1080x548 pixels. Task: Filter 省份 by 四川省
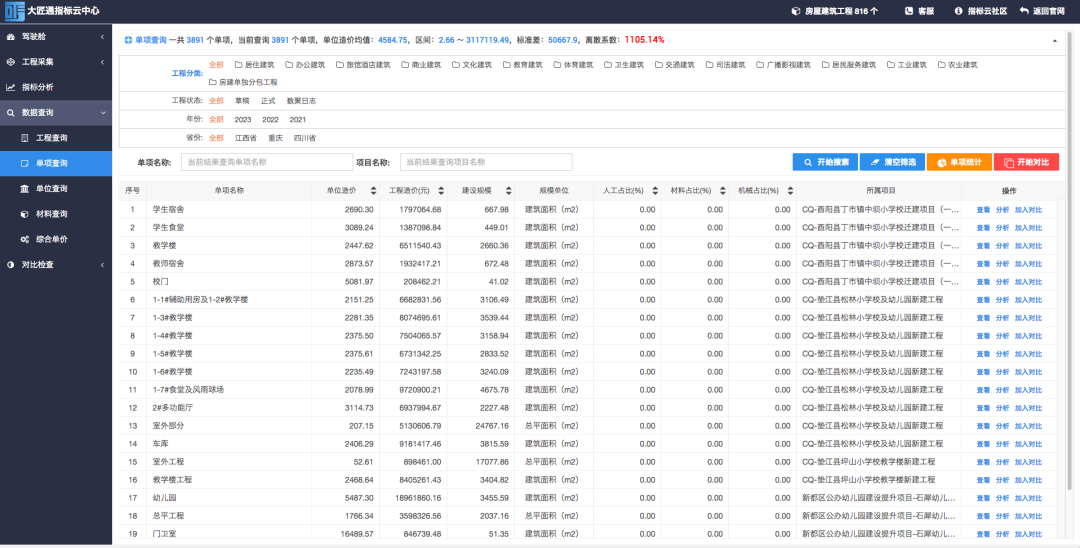coord(304,138)
